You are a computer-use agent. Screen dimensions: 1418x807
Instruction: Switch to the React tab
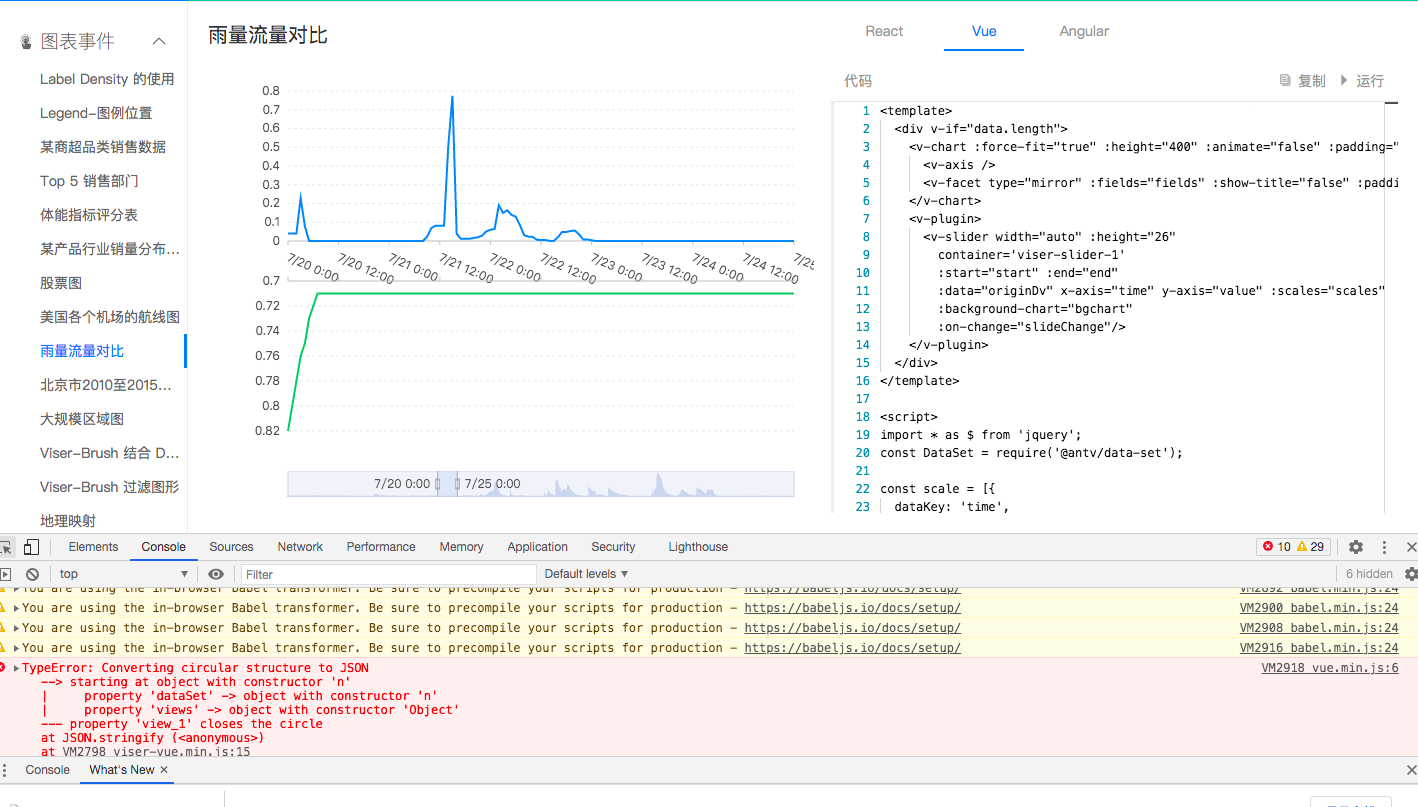coord(884,31)
